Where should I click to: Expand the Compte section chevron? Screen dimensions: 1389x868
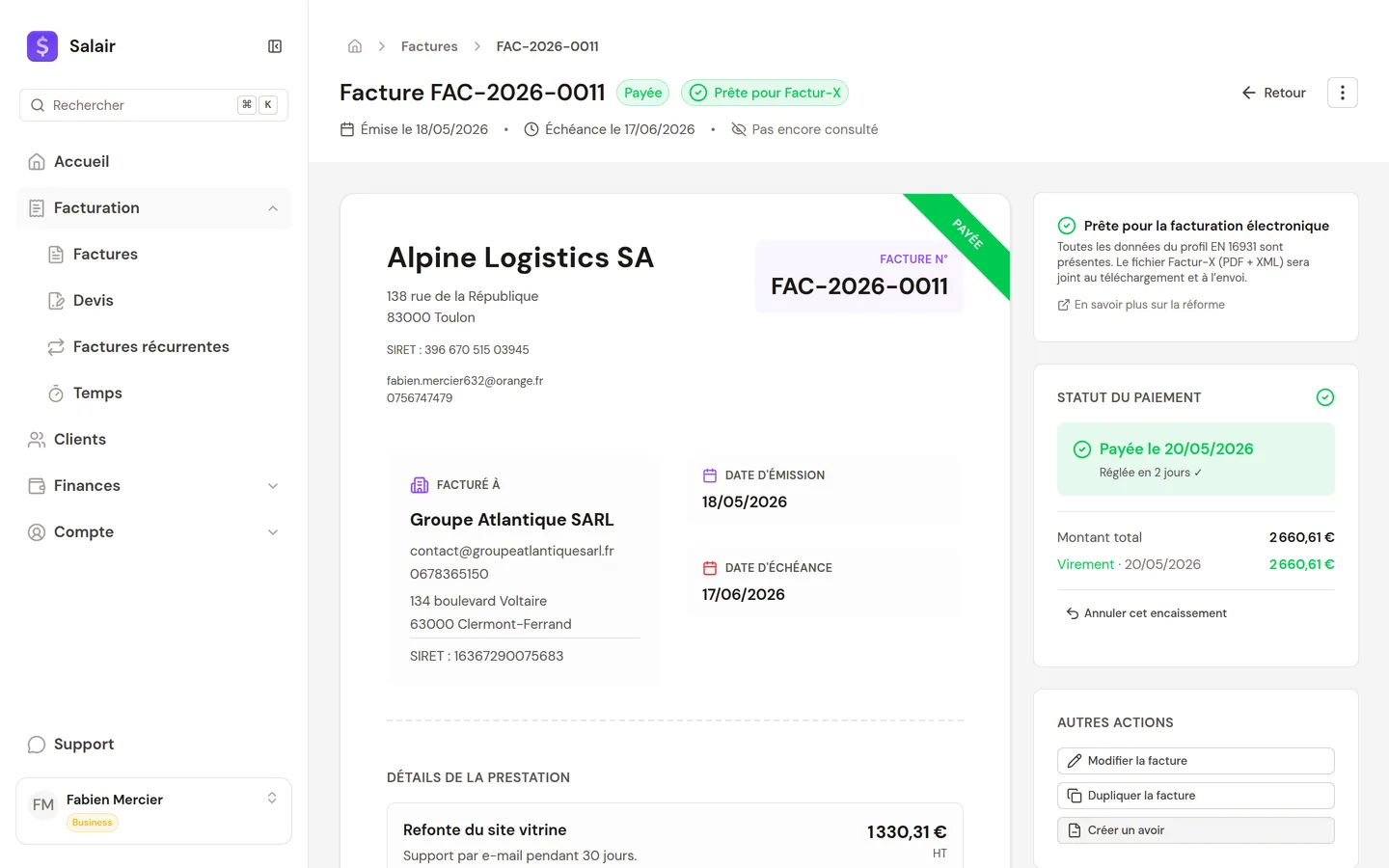coord(273,532)
